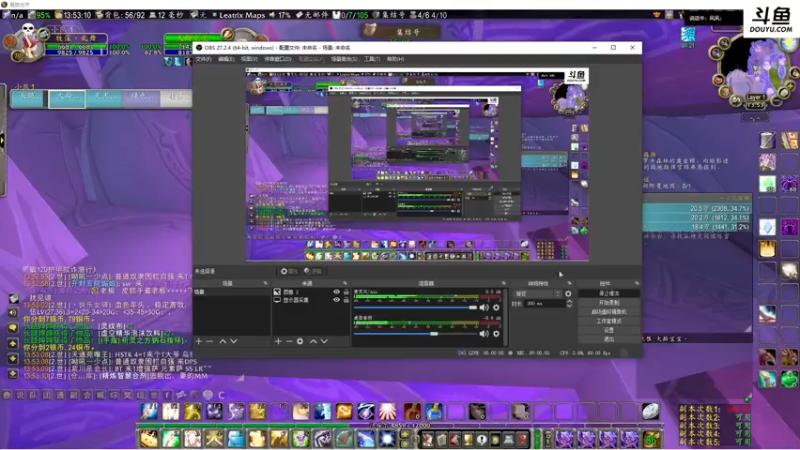
Task: Open the 视图(V) menu in OBS
Action: [249, 59]
